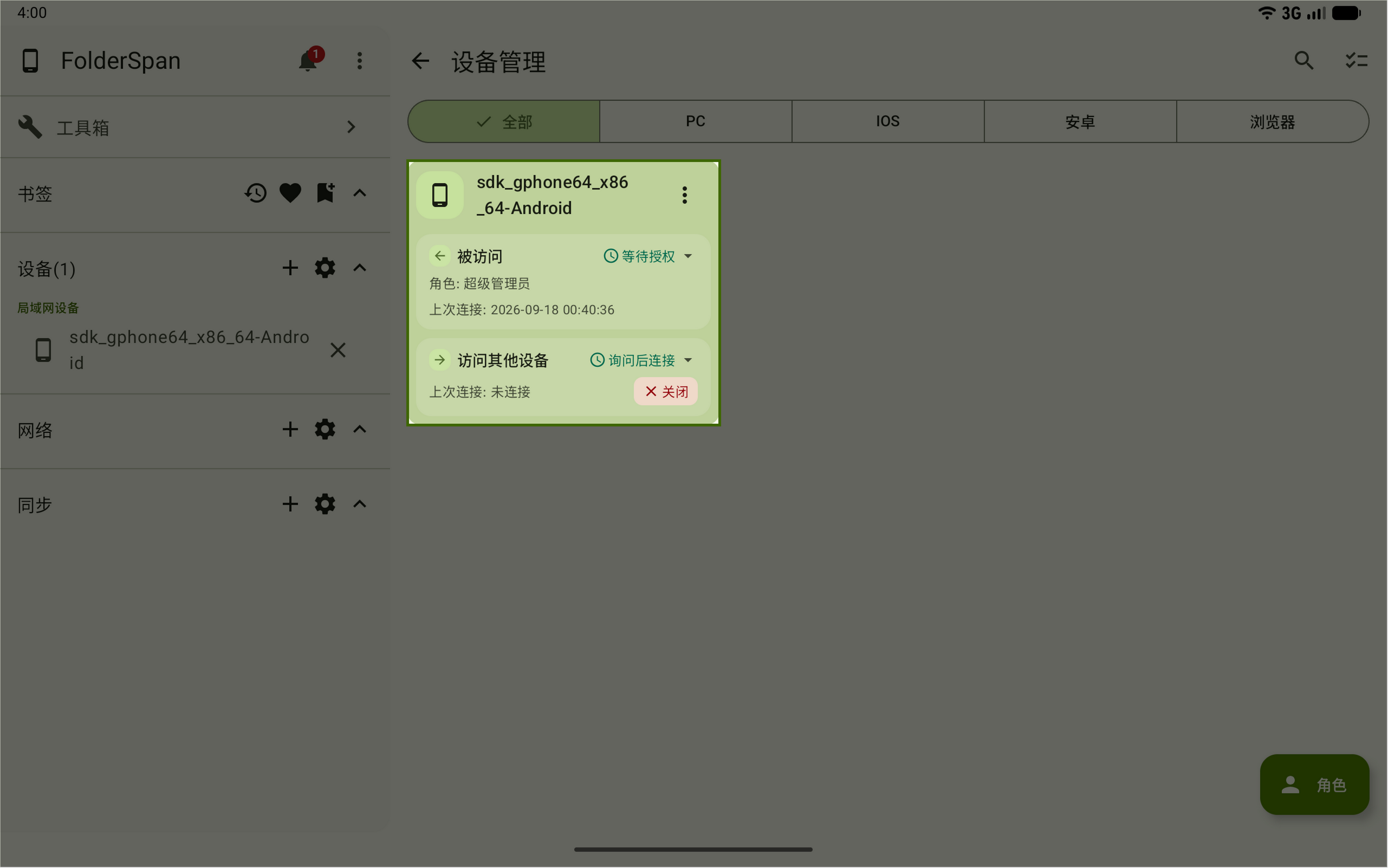Open device section settings gear

click(325, 268)
